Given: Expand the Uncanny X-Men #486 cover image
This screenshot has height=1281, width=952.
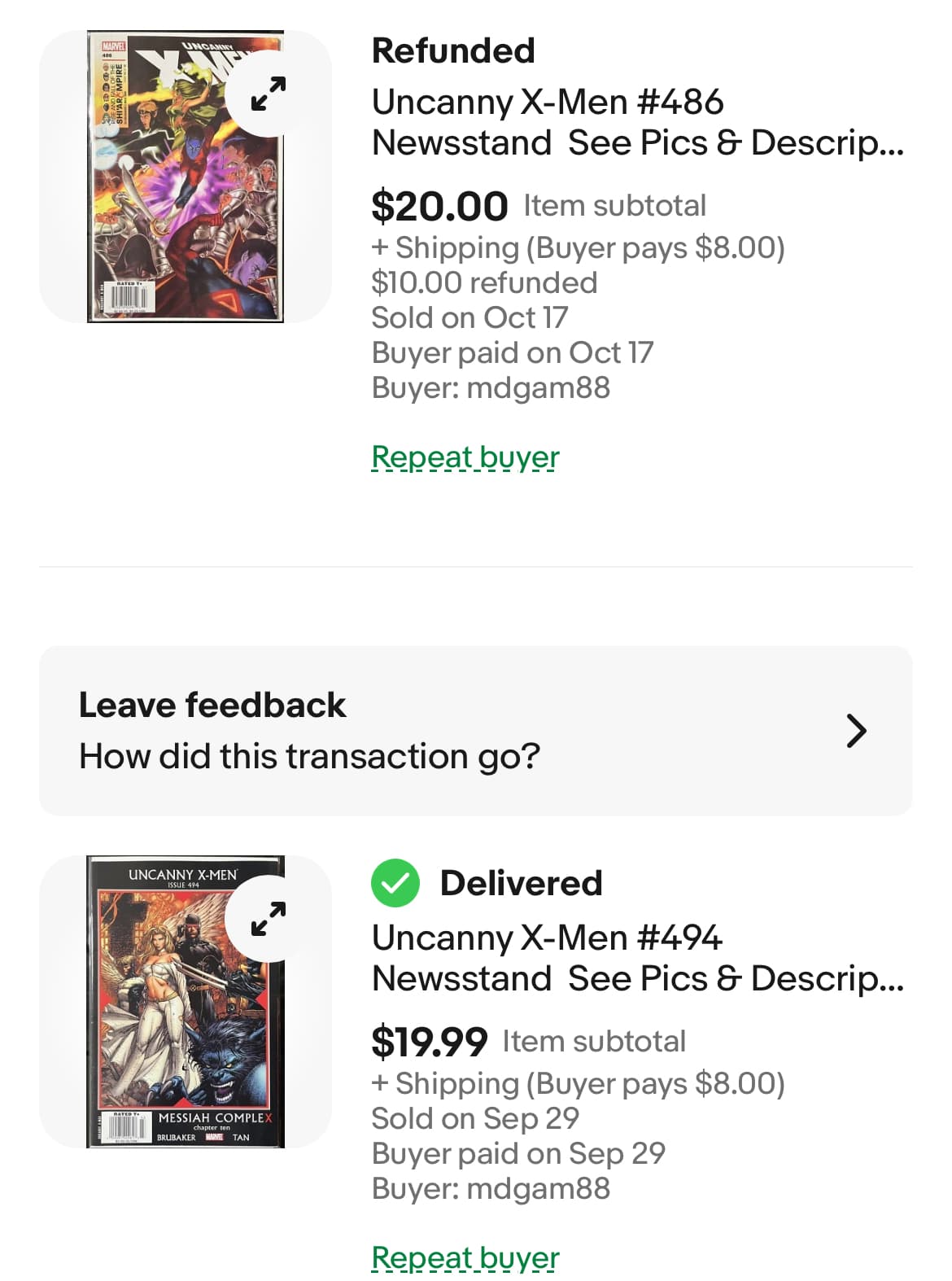Looking at the screenshot, I should click(x=269, y=94).
